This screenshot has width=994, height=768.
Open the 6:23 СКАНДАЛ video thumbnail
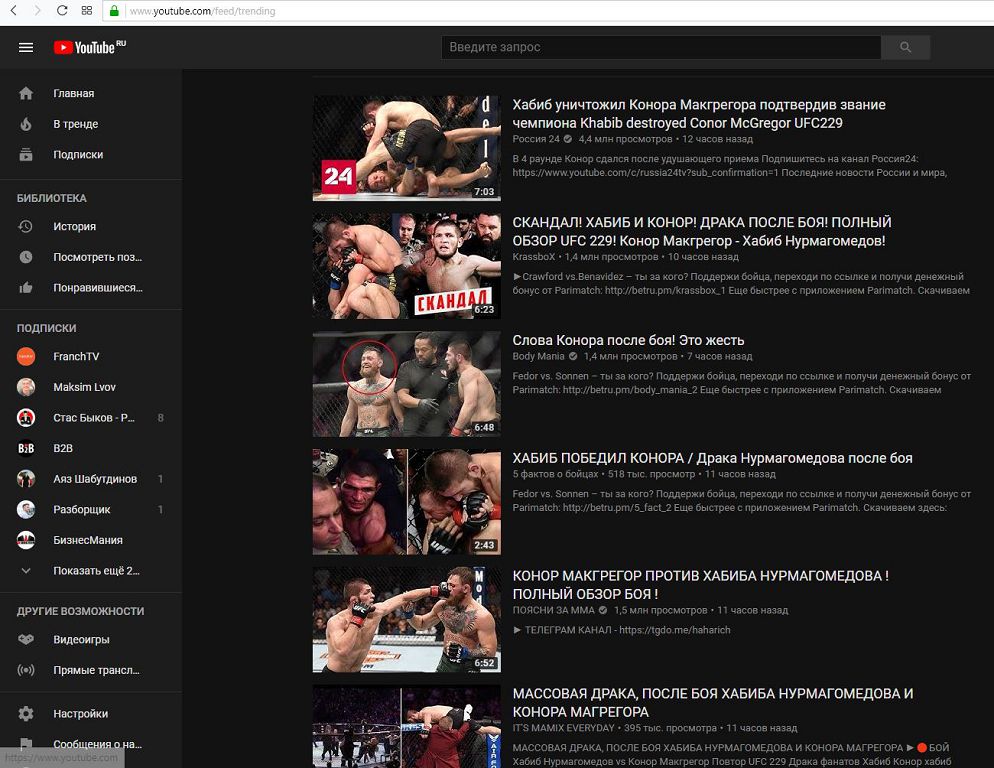coord(406,266)
